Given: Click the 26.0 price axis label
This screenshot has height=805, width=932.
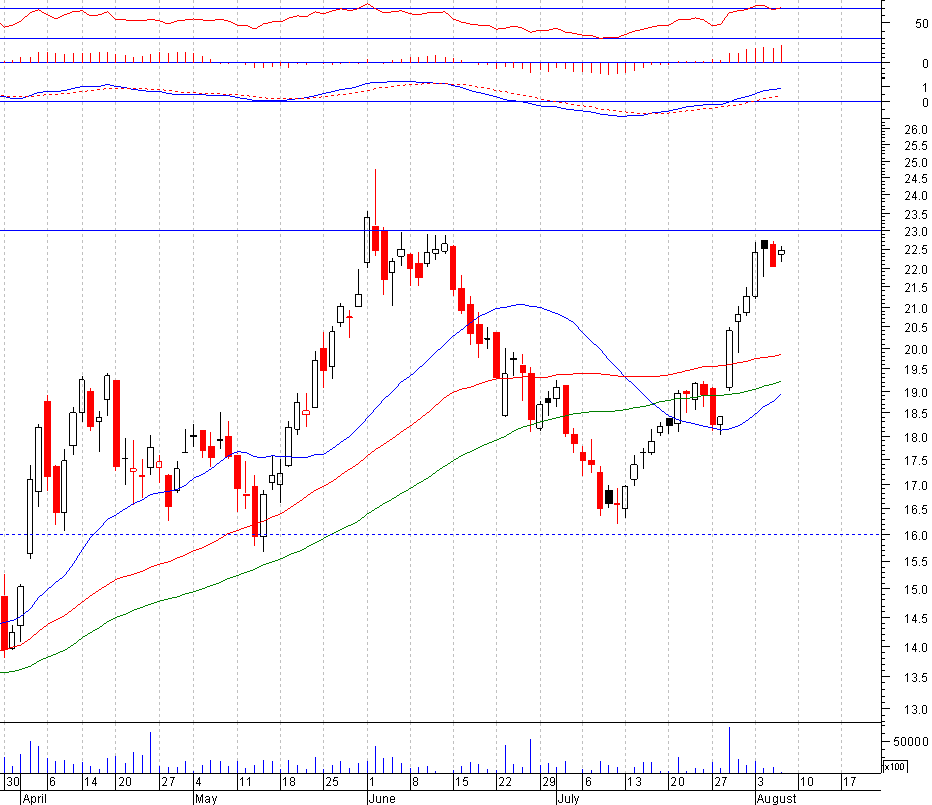Looking at the screenshot, I should tap(915, 130).
